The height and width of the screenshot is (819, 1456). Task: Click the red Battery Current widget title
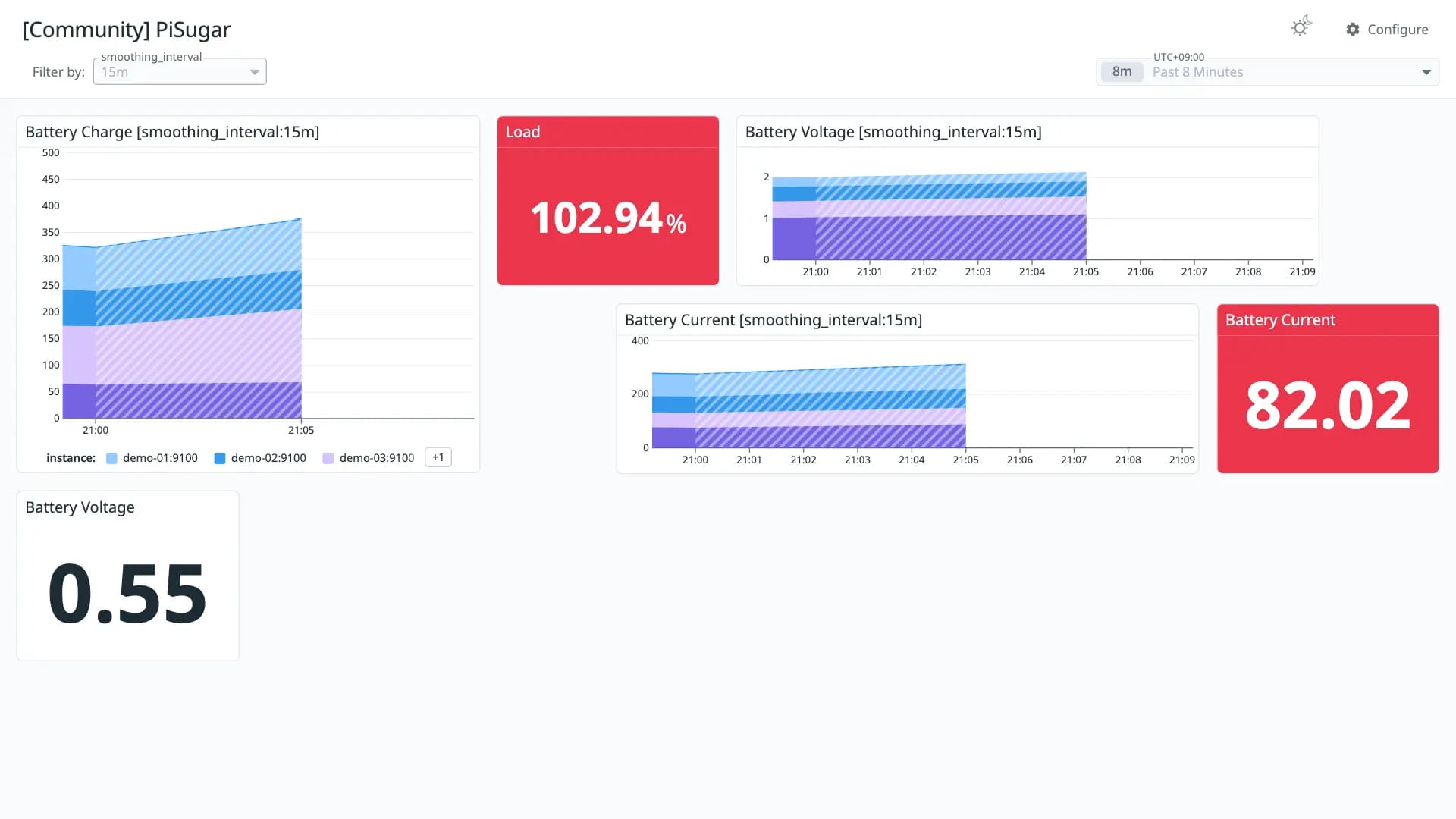pos(1280,320)
